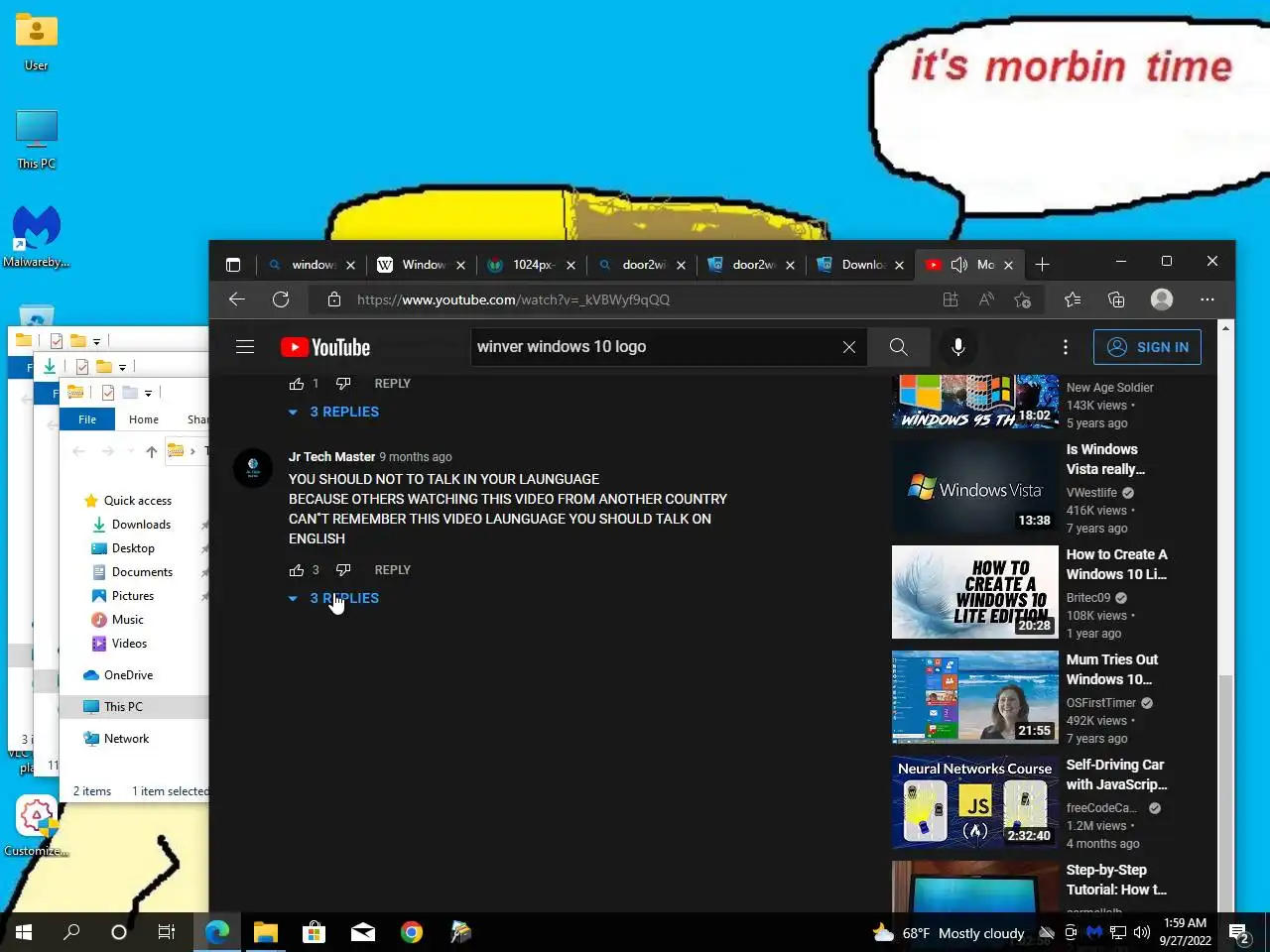This screenshot has width=1270, height=952.
Task: Click the YouTube search magnifier button
Action: [x=898, y=347]
